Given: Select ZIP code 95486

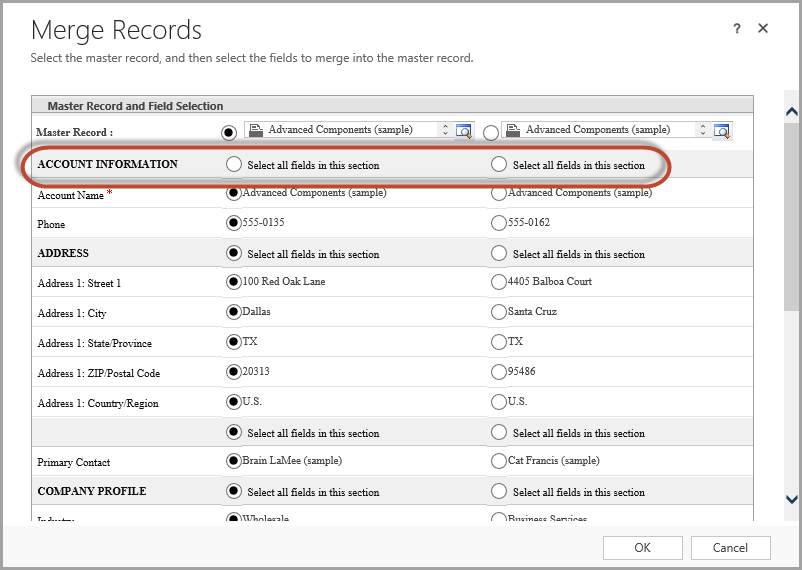Looking at the screenshot, I should click(499, 372).
